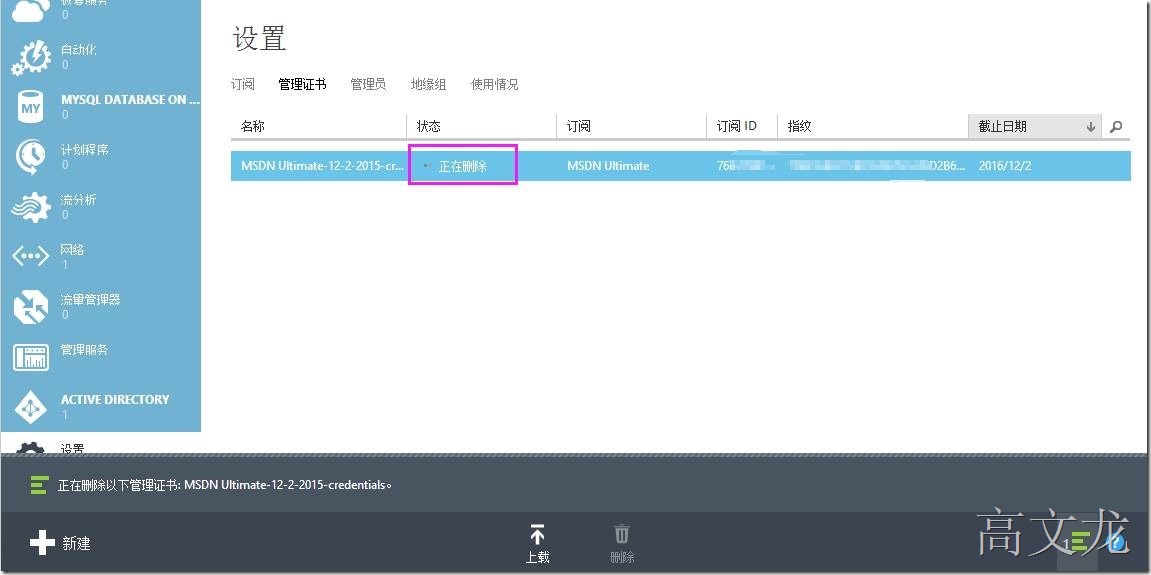Image resolution: width=1151 pixels, height=575 pixels.
Task: Click the 自动化 sidebar label
Action: [79, 50]
